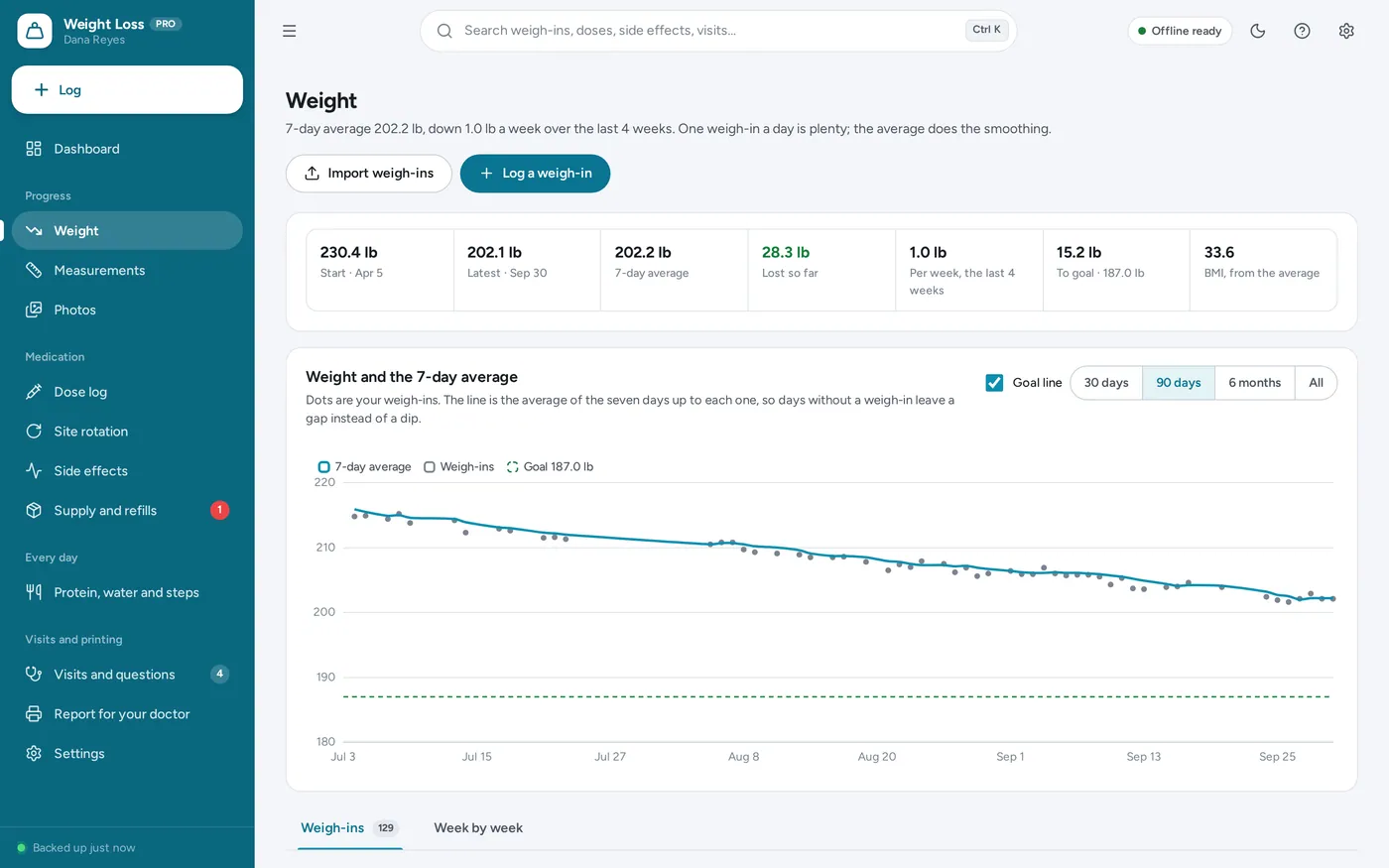Switch to dark mode with the moon icon

click(1258, 31)
